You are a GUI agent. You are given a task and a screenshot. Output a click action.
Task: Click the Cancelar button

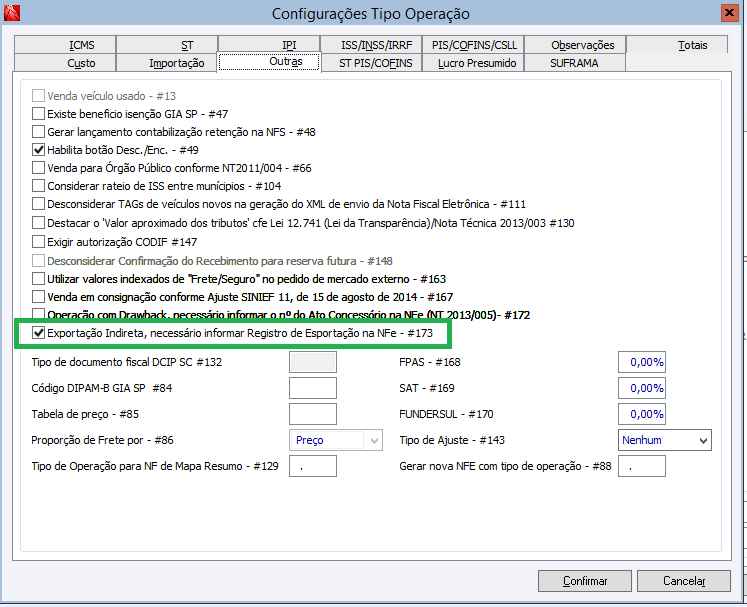(684, 581)
